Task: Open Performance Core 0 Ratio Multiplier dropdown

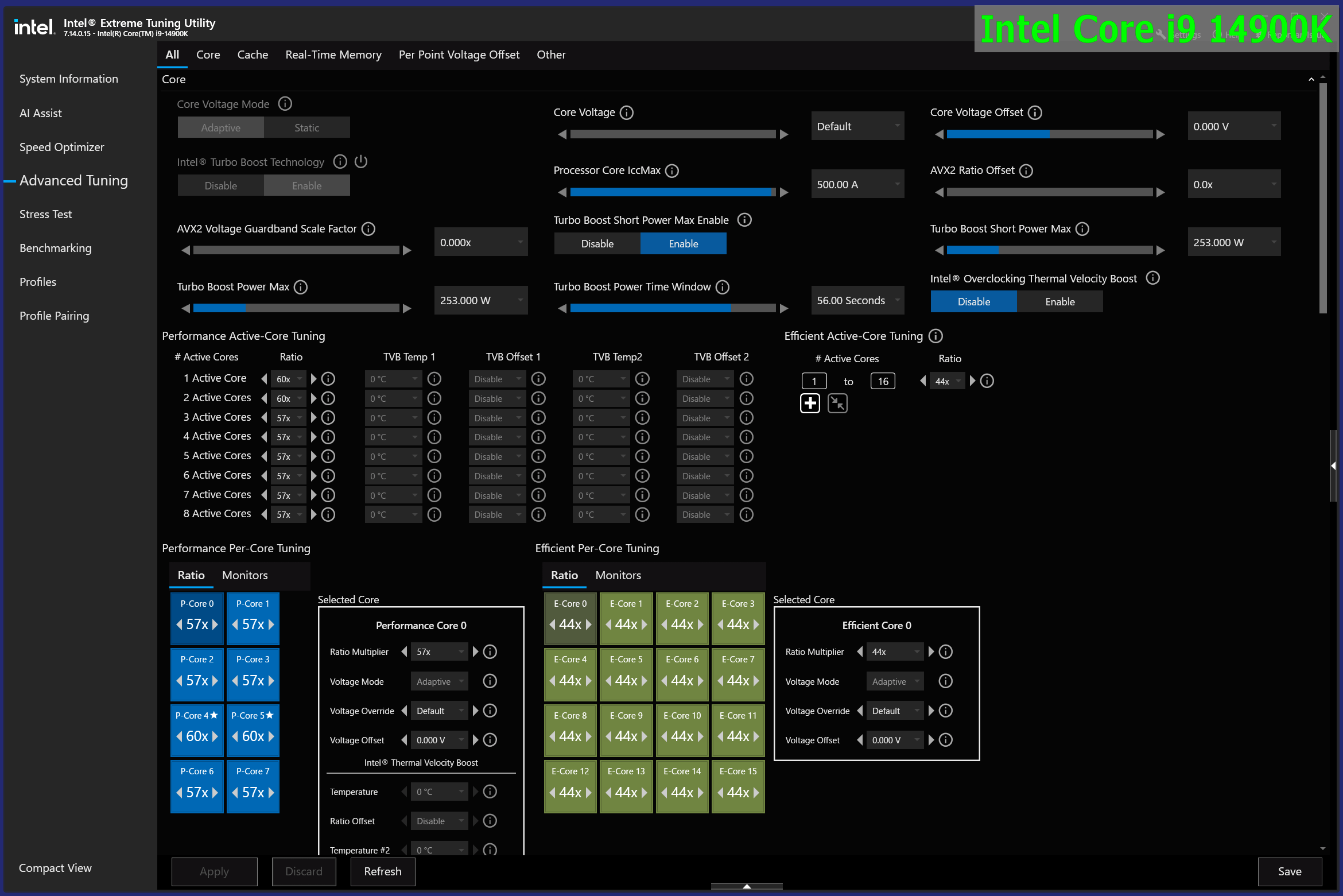Action: [x=440, y=652]
